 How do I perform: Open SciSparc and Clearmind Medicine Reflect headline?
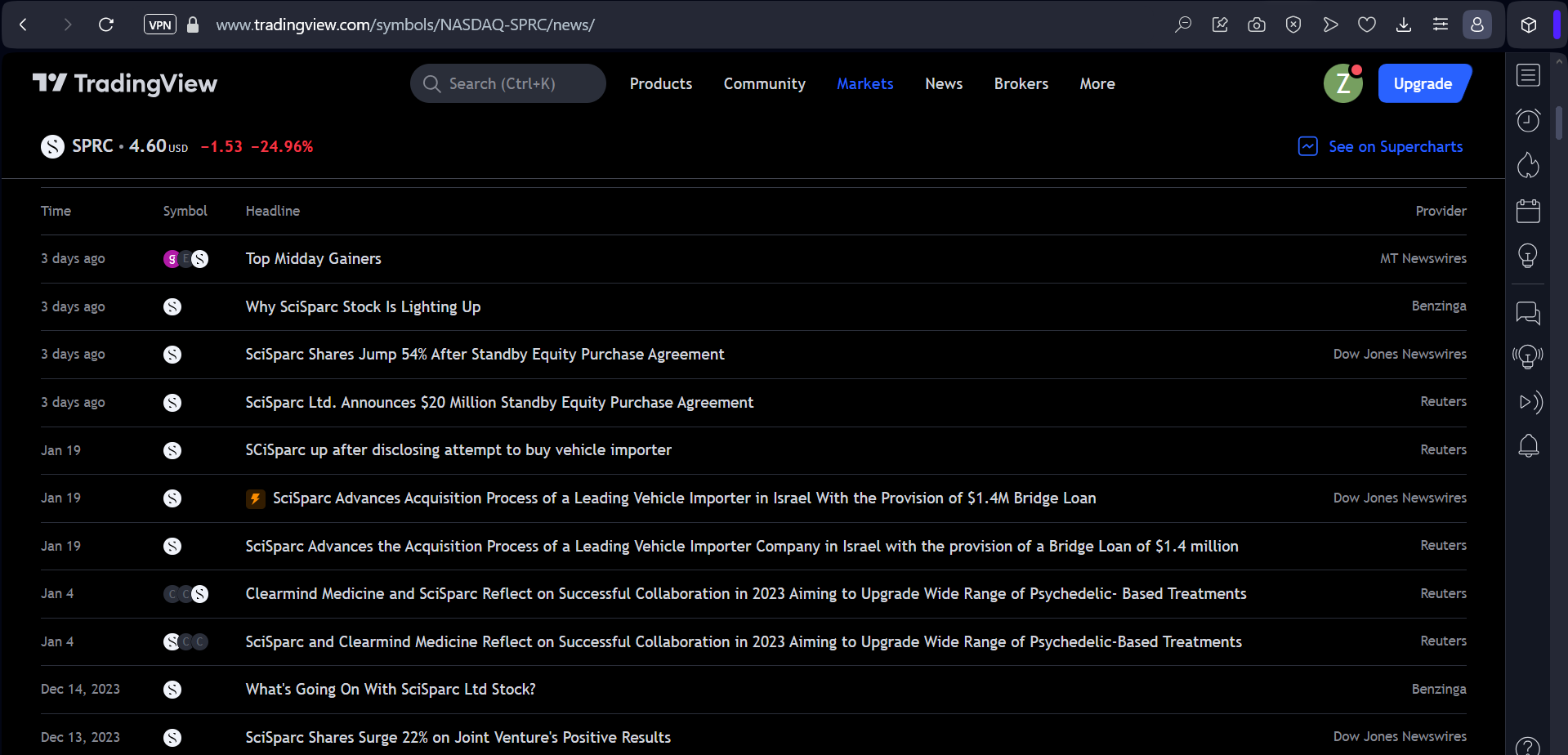click(744, 641)
